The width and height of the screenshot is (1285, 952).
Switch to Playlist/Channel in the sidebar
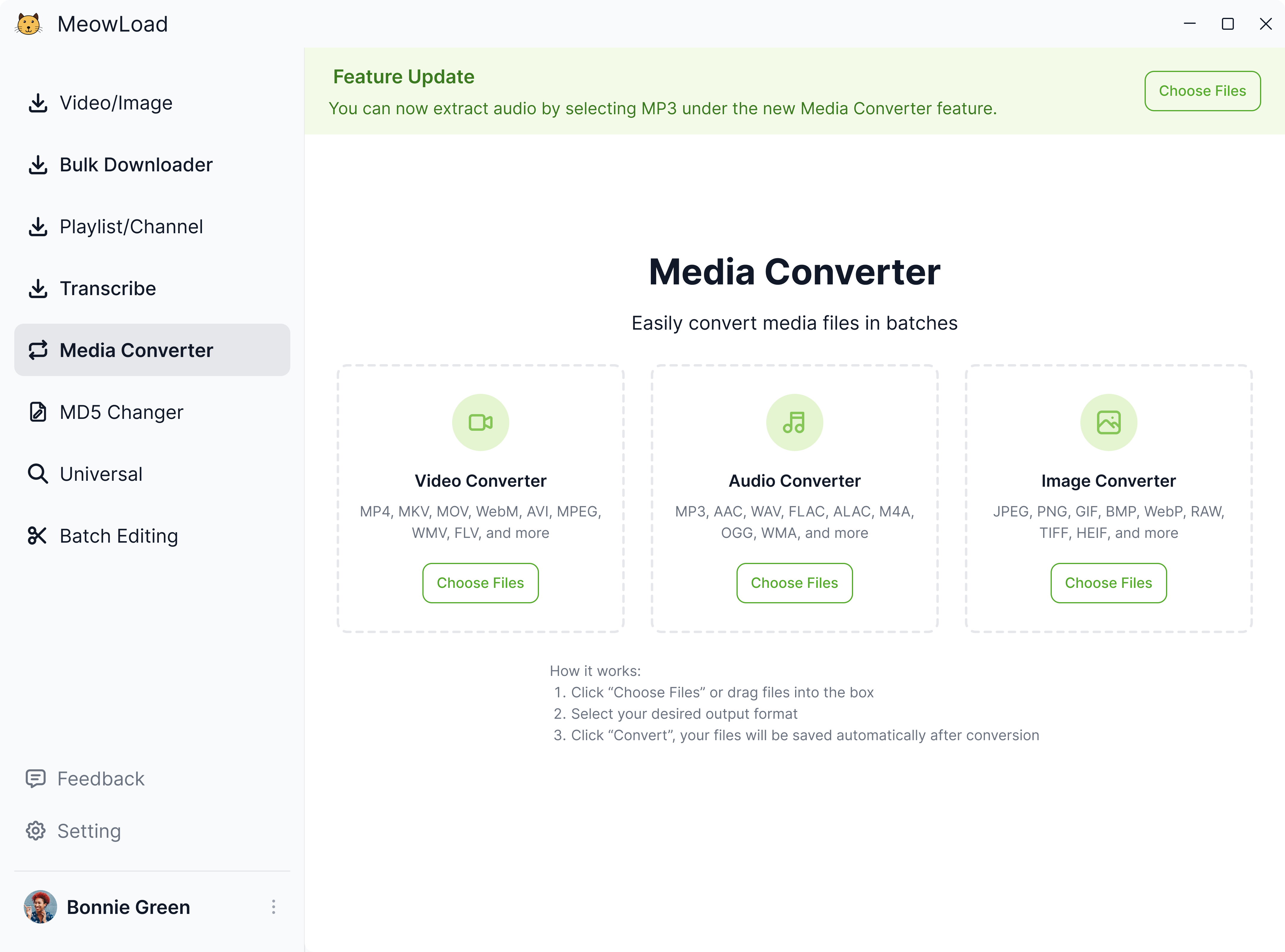pos(131,226)
